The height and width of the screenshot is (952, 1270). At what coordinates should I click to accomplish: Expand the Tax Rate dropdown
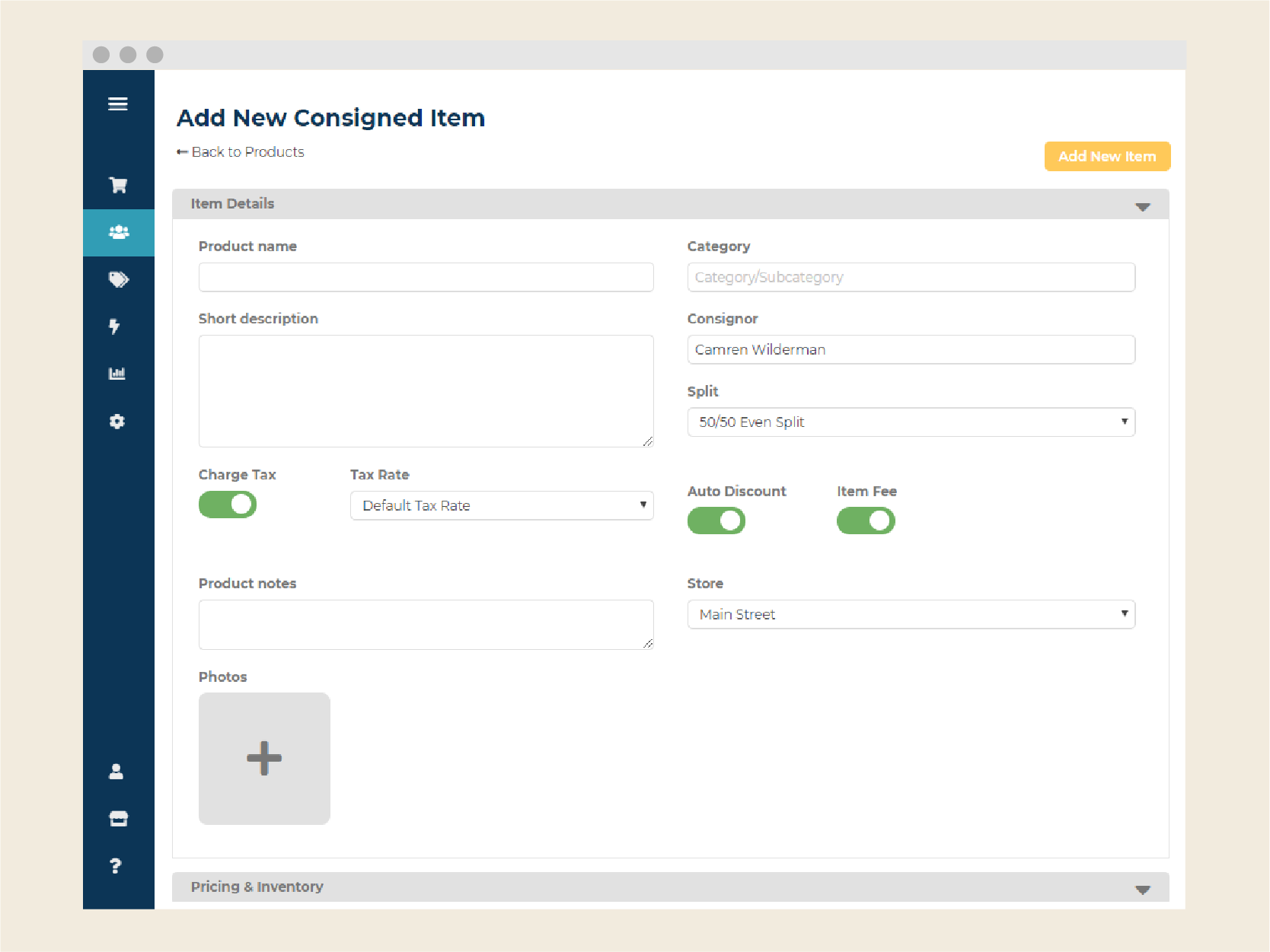(502, 506)
